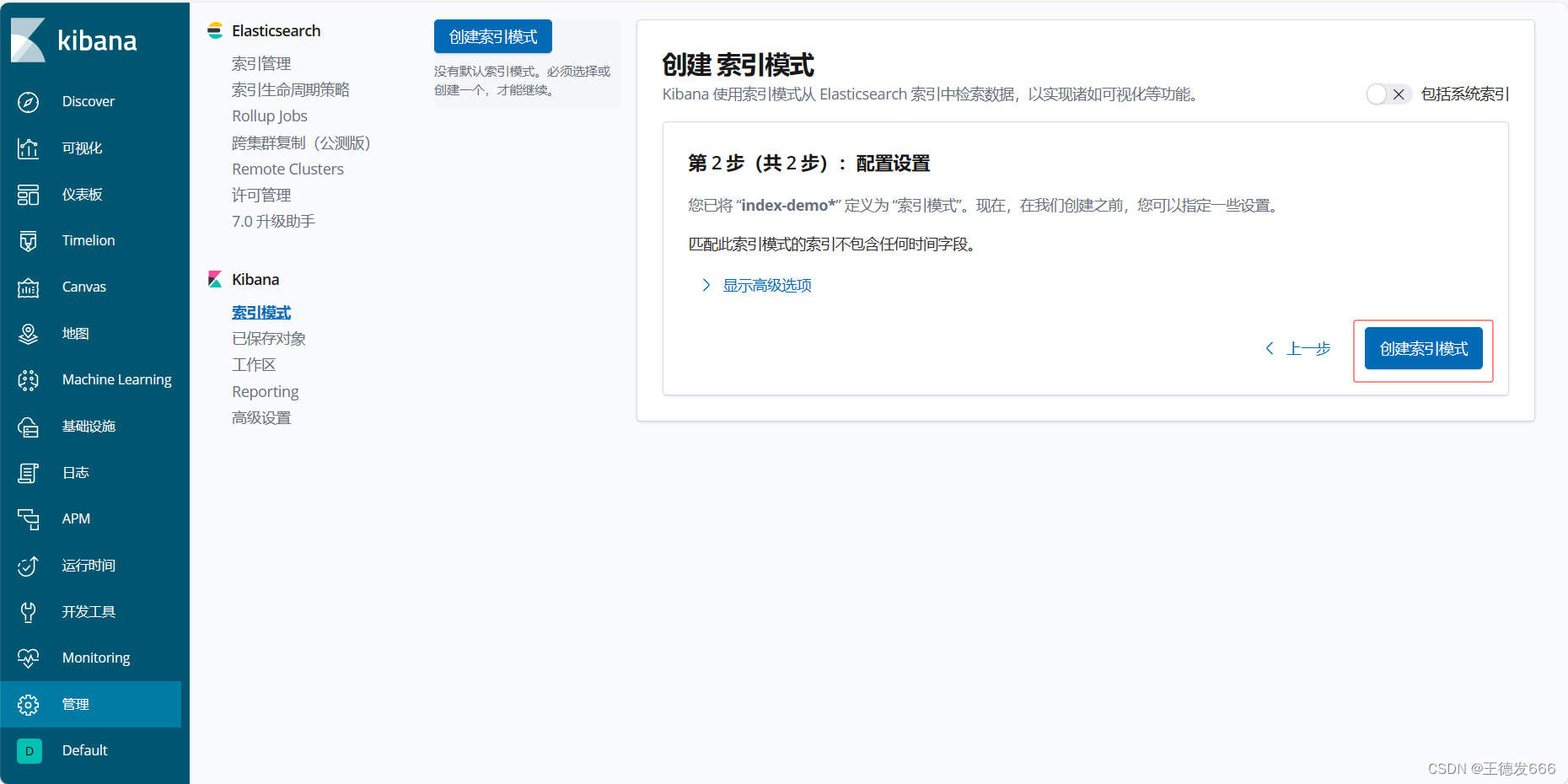
Task: Click the kibana wordmark text
Action: point(97,40)
